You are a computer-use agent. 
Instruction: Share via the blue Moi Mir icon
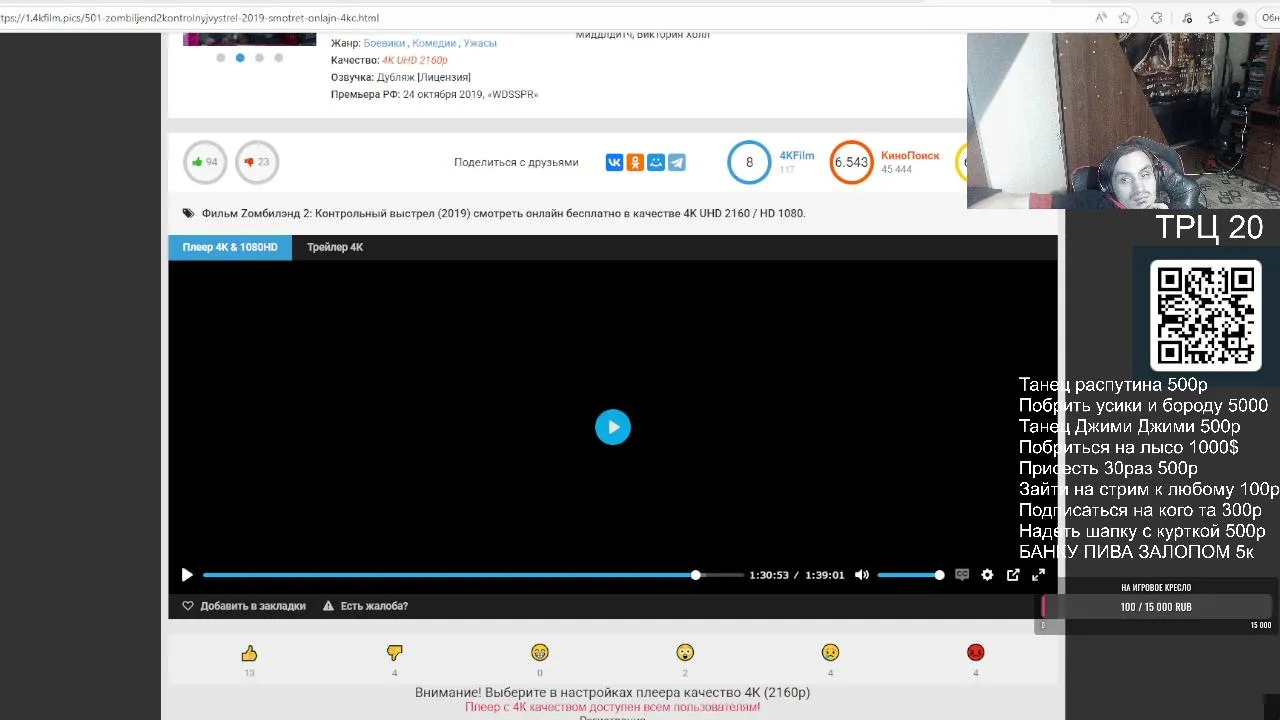pos(656,162)
